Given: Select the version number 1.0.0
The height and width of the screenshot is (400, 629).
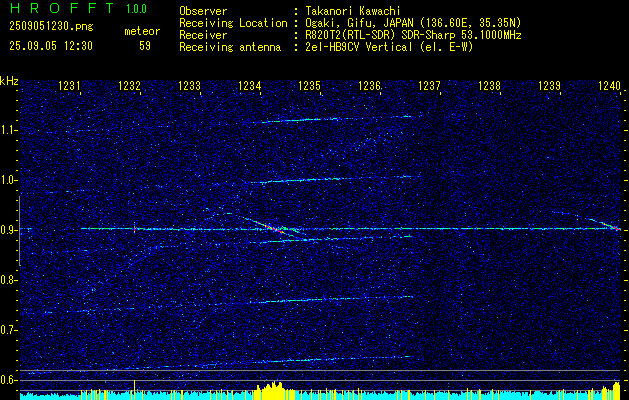Looking at the screenshot, I should click(136, 9).
